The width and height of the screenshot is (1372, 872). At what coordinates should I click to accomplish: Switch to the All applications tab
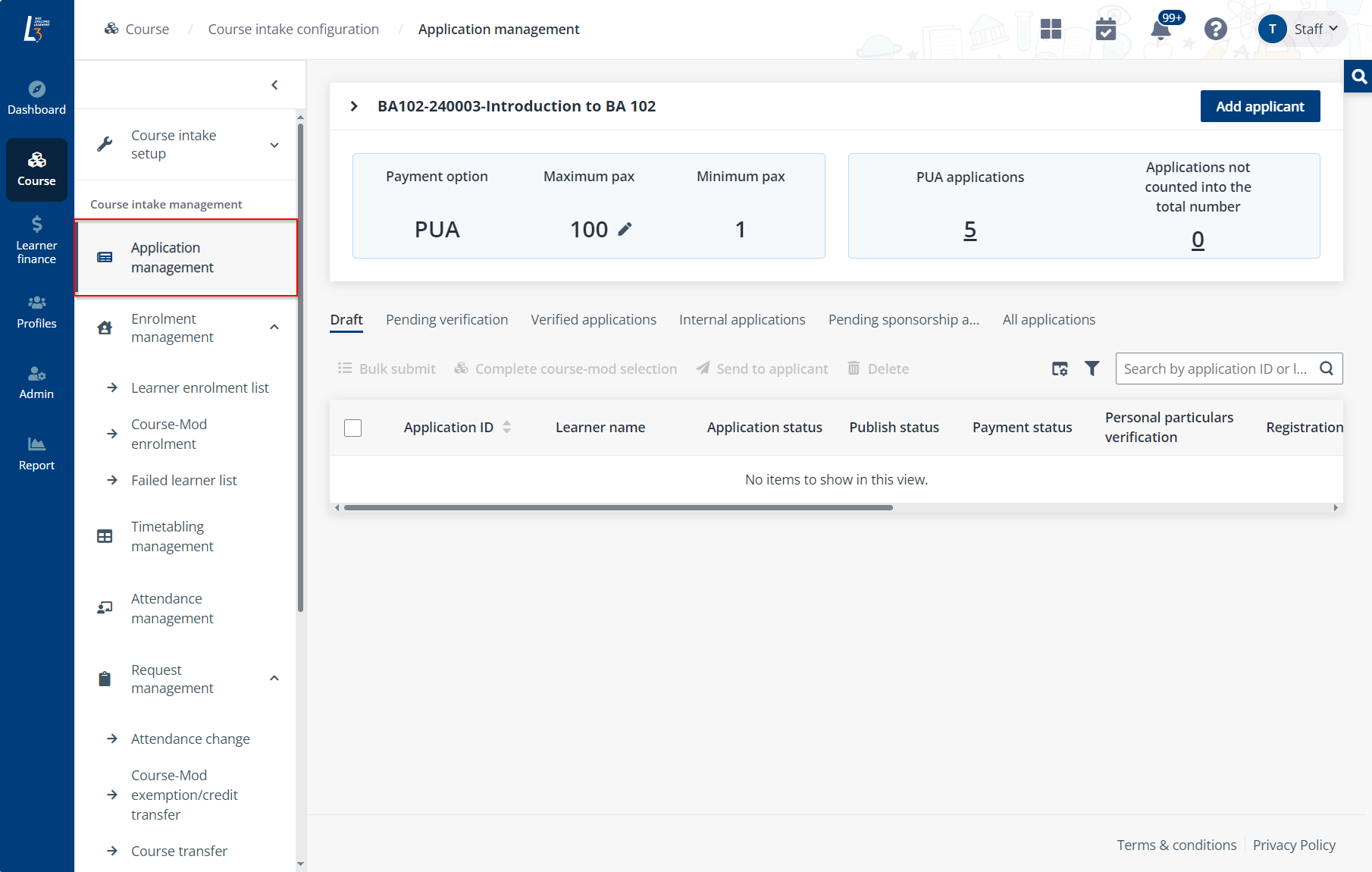point(1049,319)
